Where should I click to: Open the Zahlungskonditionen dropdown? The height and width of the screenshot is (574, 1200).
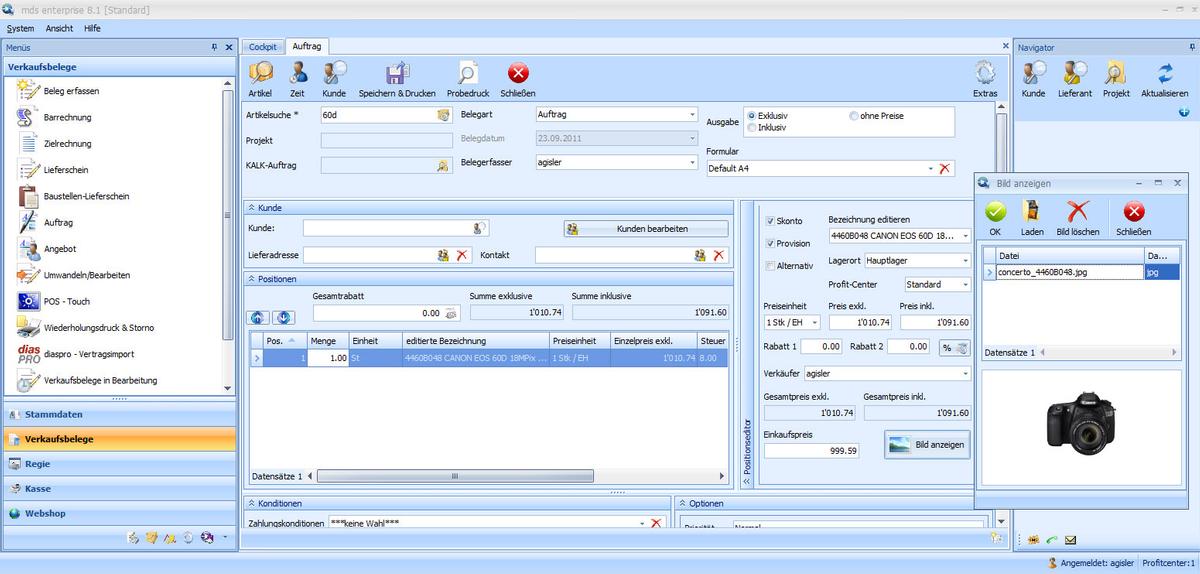(x=642, y=523)
